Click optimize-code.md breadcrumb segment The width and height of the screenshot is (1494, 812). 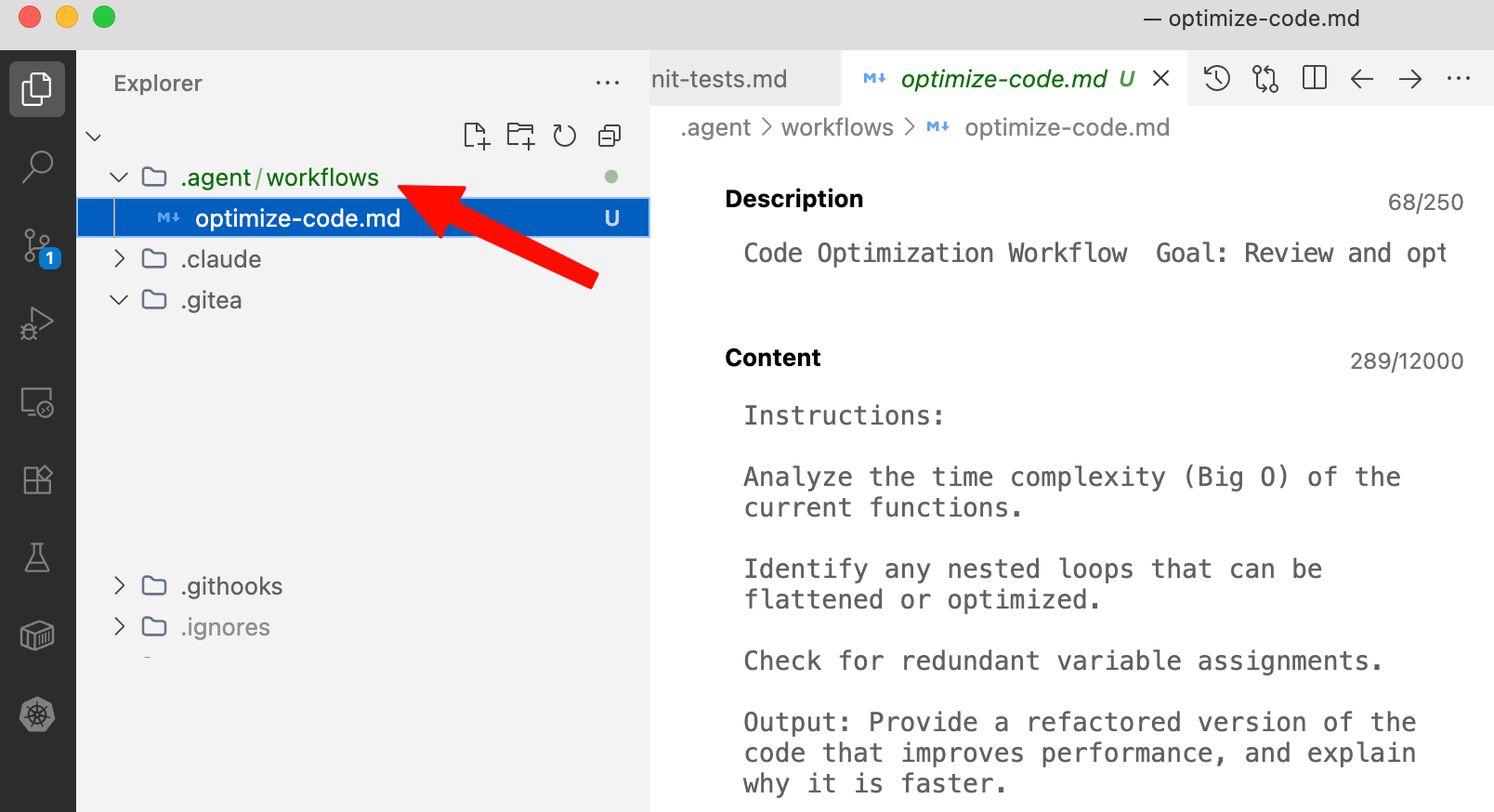(x=1067, y=127)
